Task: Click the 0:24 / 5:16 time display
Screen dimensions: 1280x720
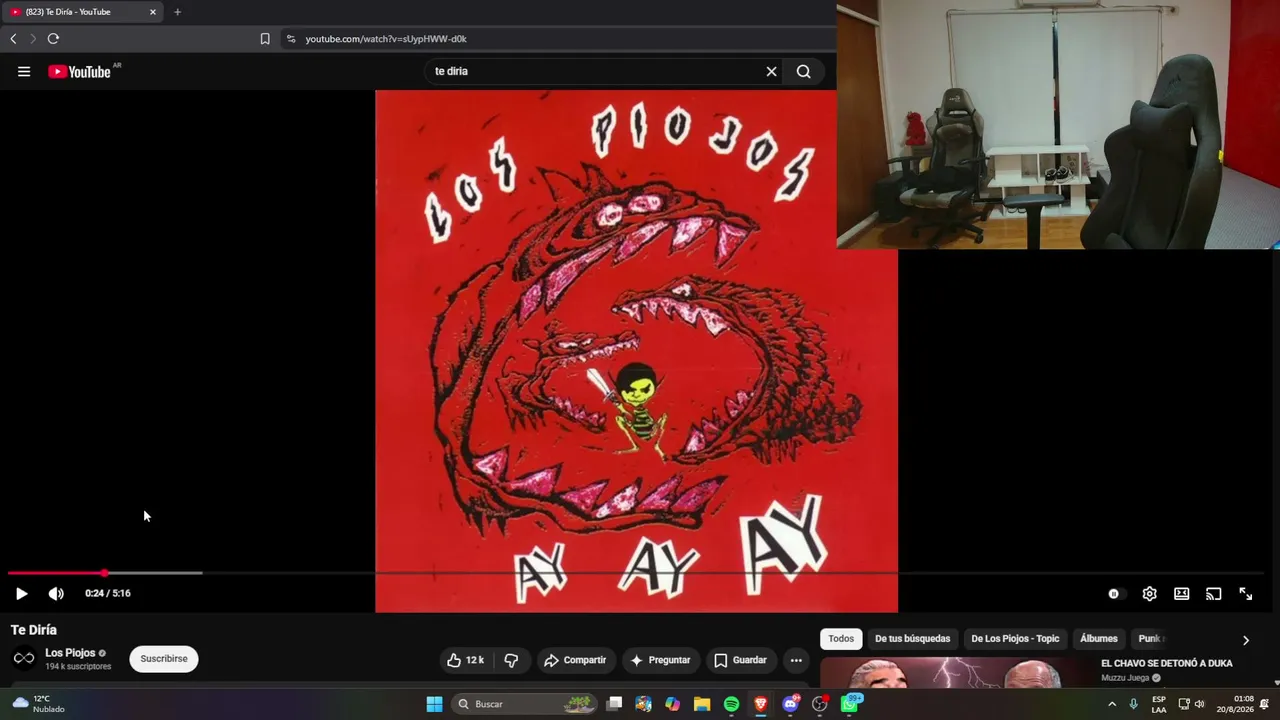Action: [108, 593]
